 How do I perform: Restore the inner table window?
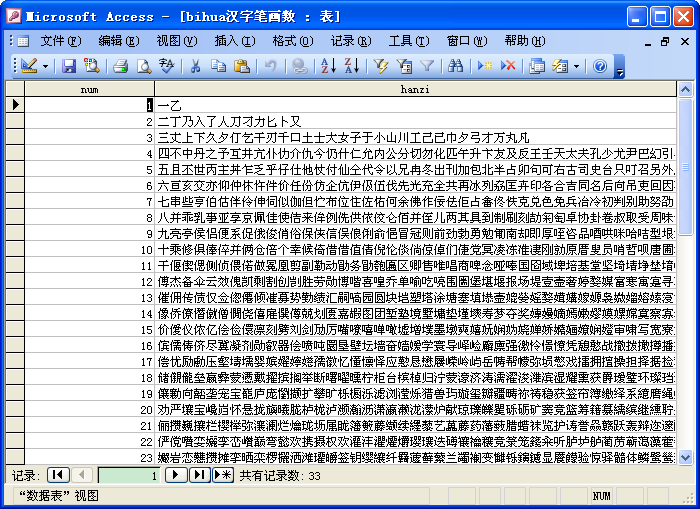tap(665, 42)
